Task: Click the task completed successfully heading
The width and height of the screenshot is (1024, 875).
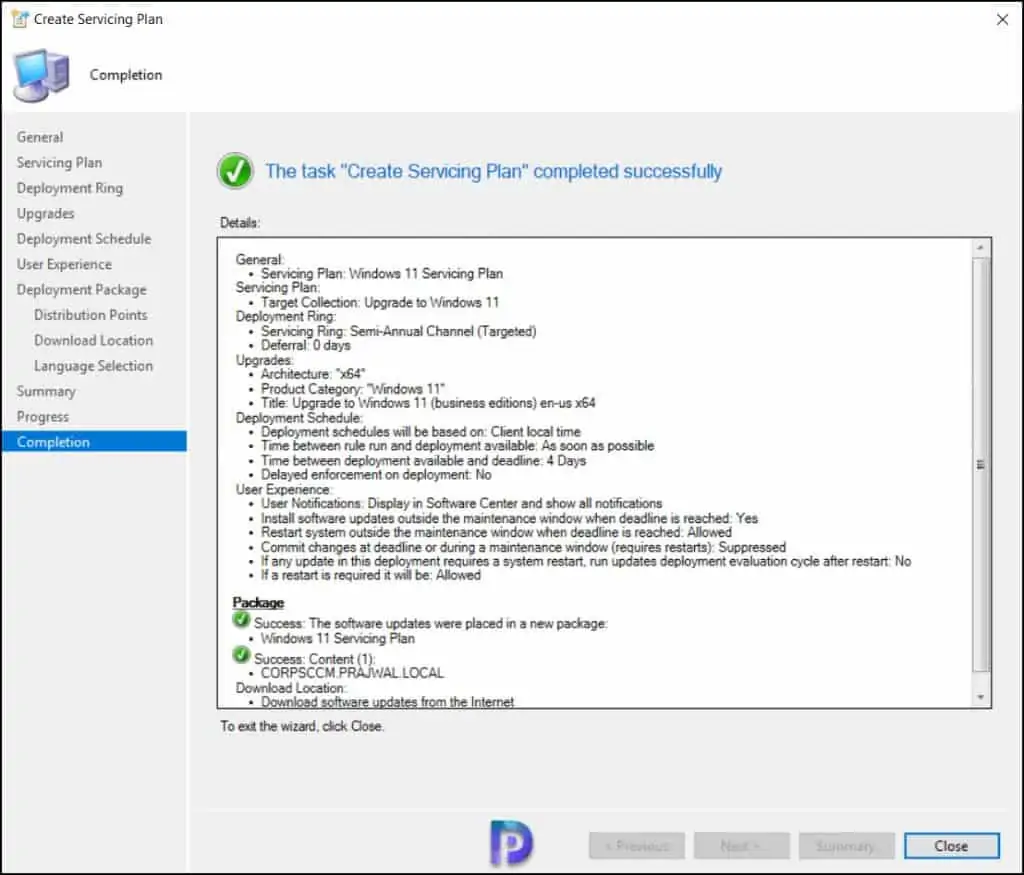Action: 494,171
